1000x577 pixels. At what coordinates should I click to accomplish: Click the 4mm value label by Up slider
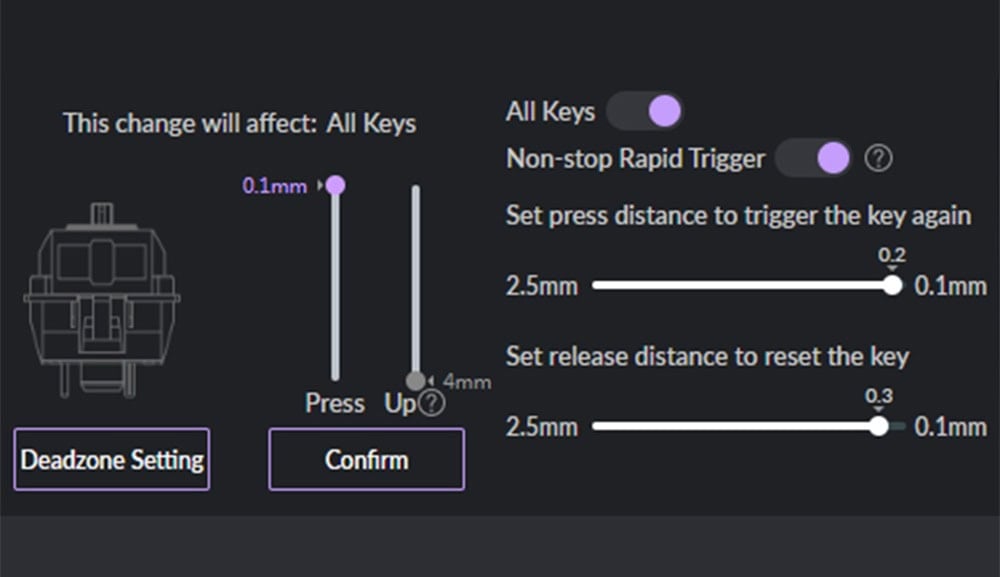point(467,382)
